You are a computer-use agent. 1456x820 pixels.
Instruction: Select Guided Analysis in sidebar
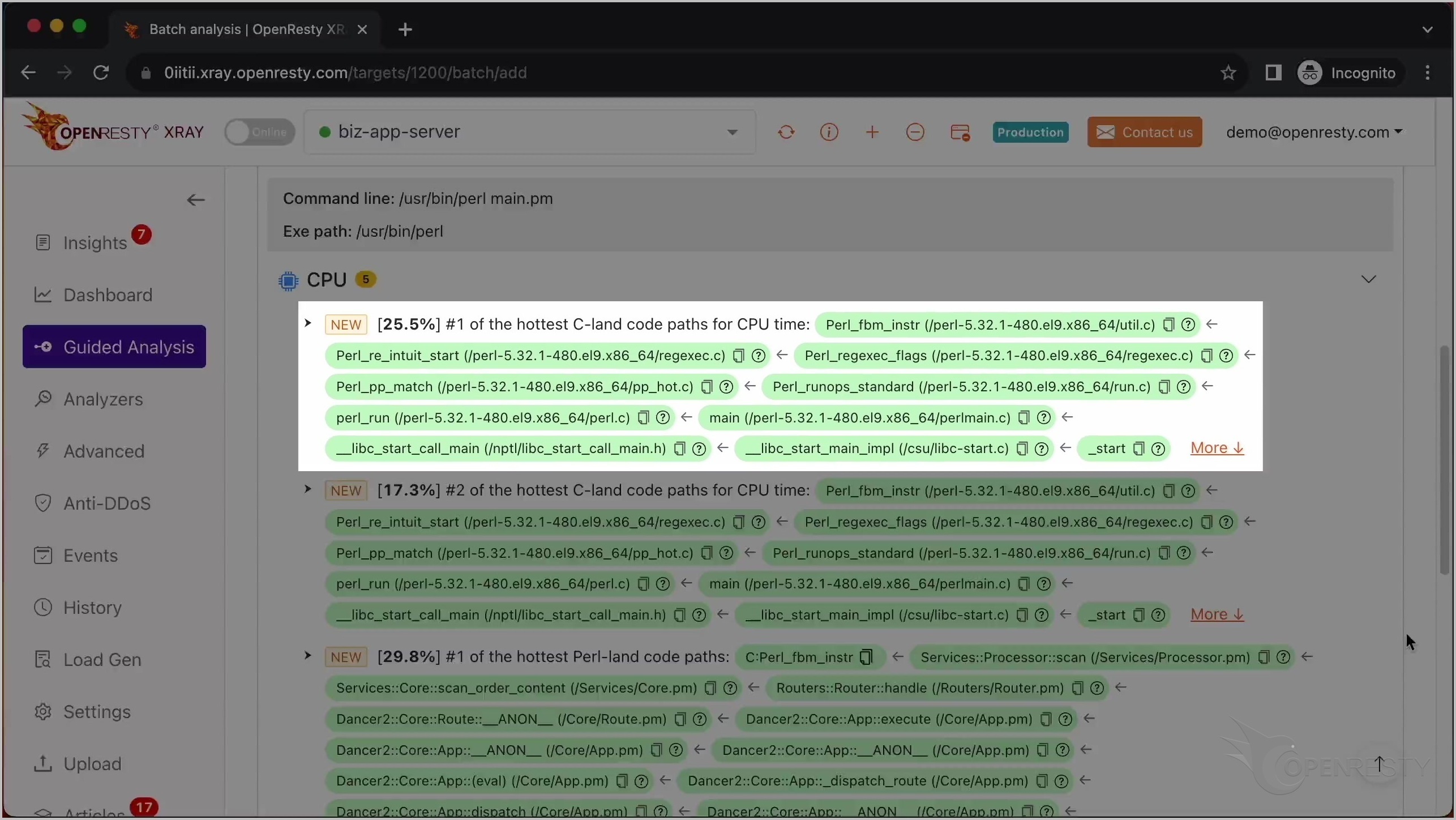coord(114,347)
